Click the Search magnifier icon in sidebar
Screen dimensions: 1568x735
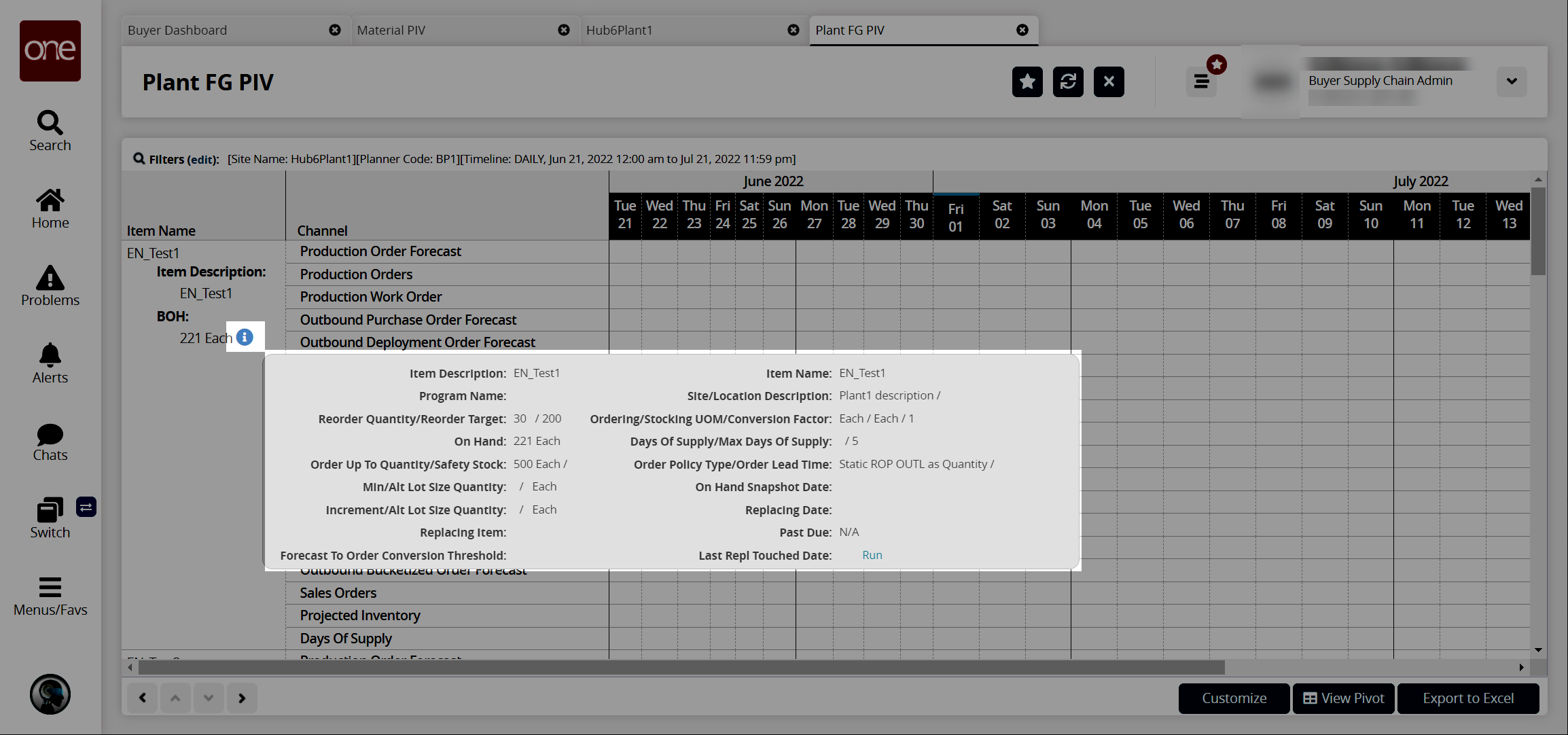[x=50, y=123]
